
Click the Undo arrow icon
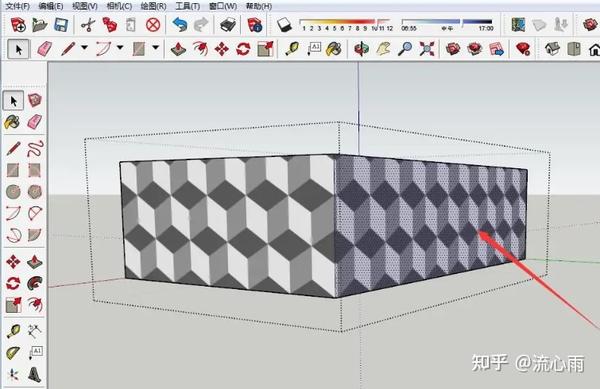(x=179, y=25)
